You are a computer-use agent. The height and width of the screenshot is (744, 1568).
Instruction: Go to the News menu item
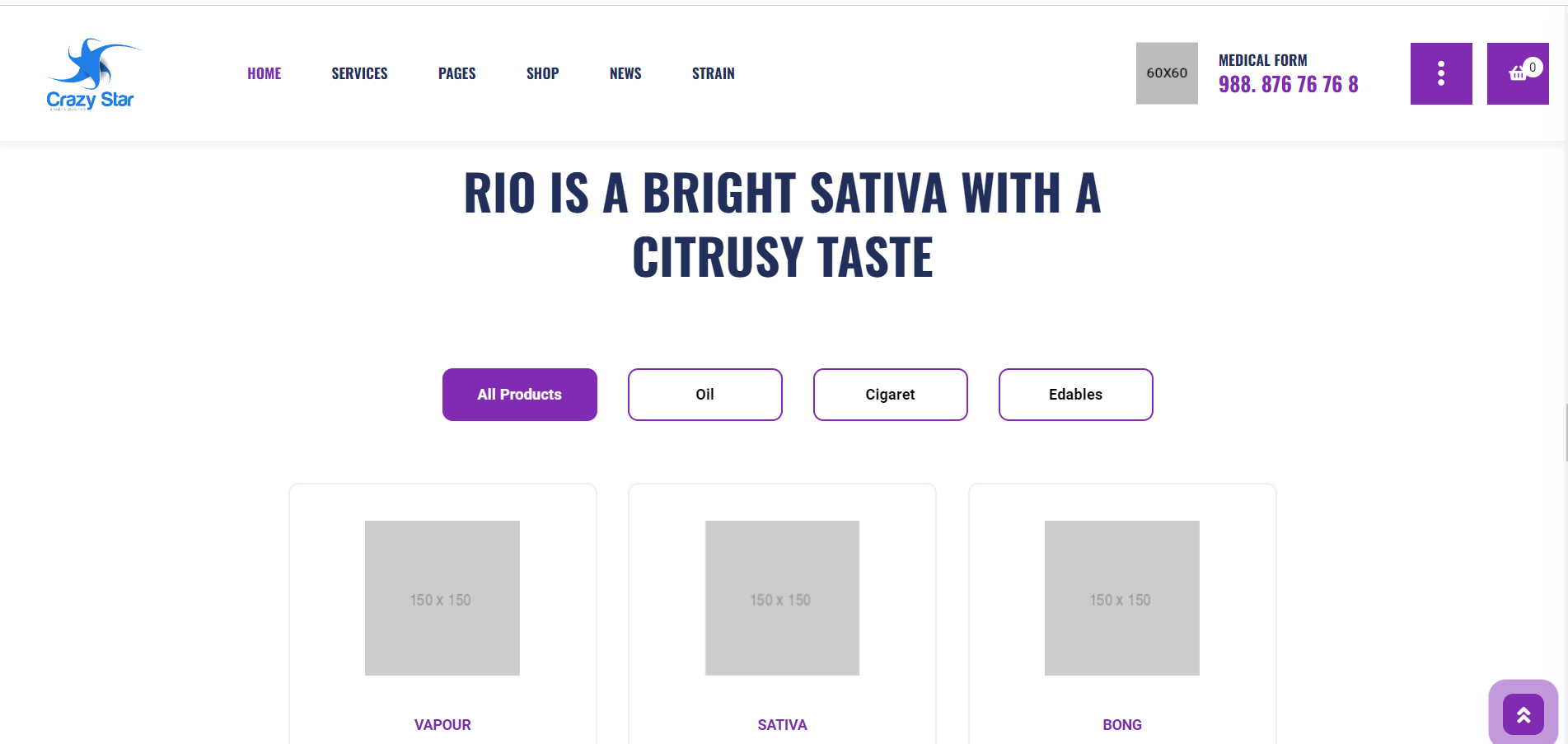625,73
